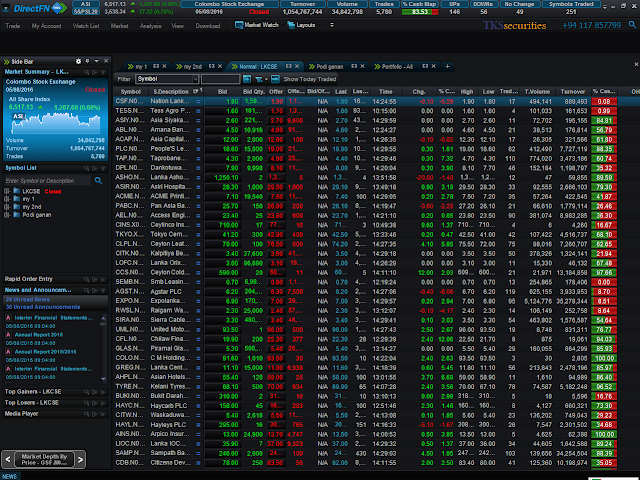
Task: Open the toolbar overflow options next to Layouts
Action: (332, 25)
